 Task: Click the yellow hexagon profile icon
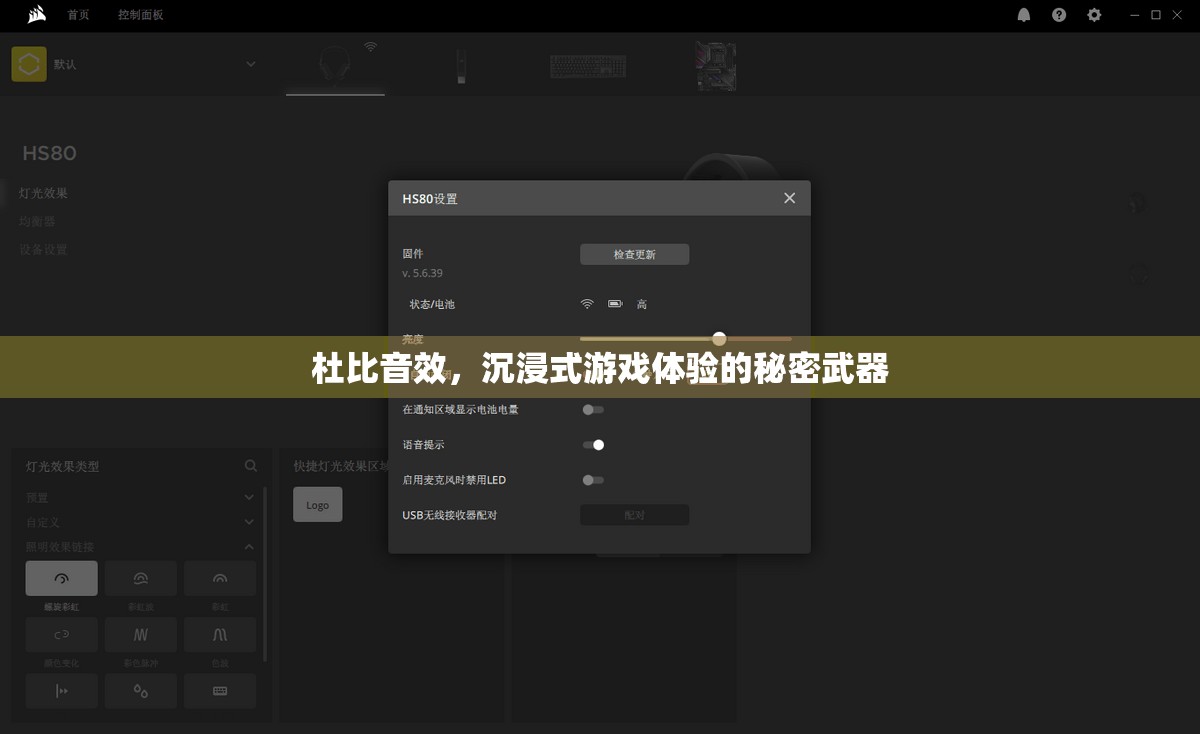(x=29, y=64)
